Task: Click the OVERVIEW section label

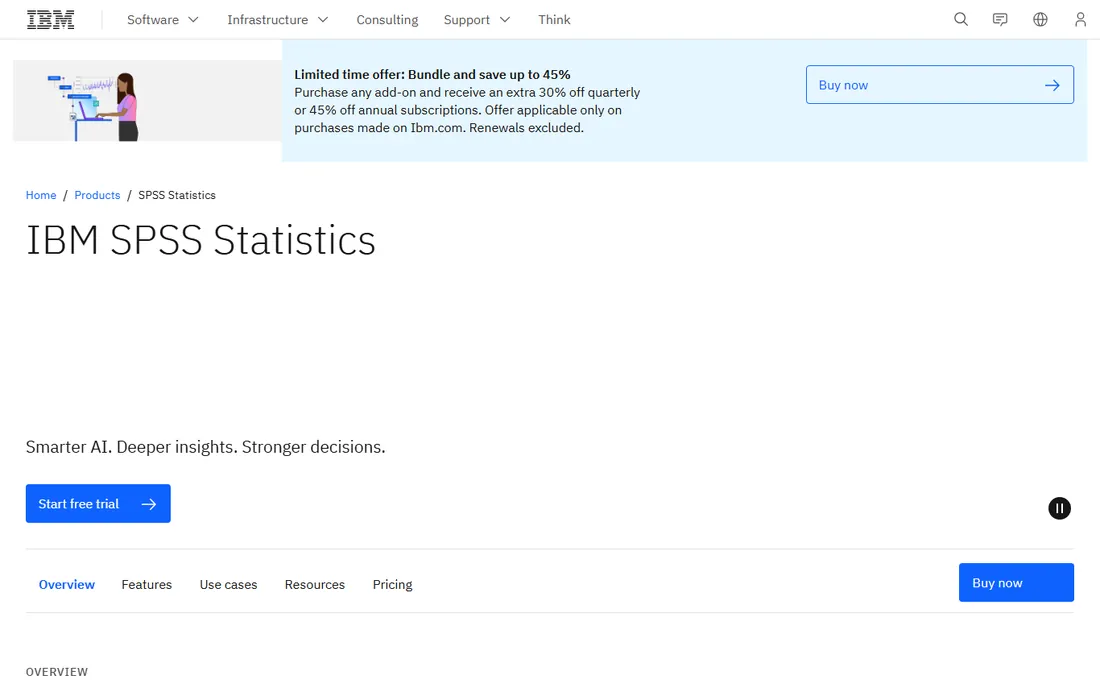Action: coord(57,672)
